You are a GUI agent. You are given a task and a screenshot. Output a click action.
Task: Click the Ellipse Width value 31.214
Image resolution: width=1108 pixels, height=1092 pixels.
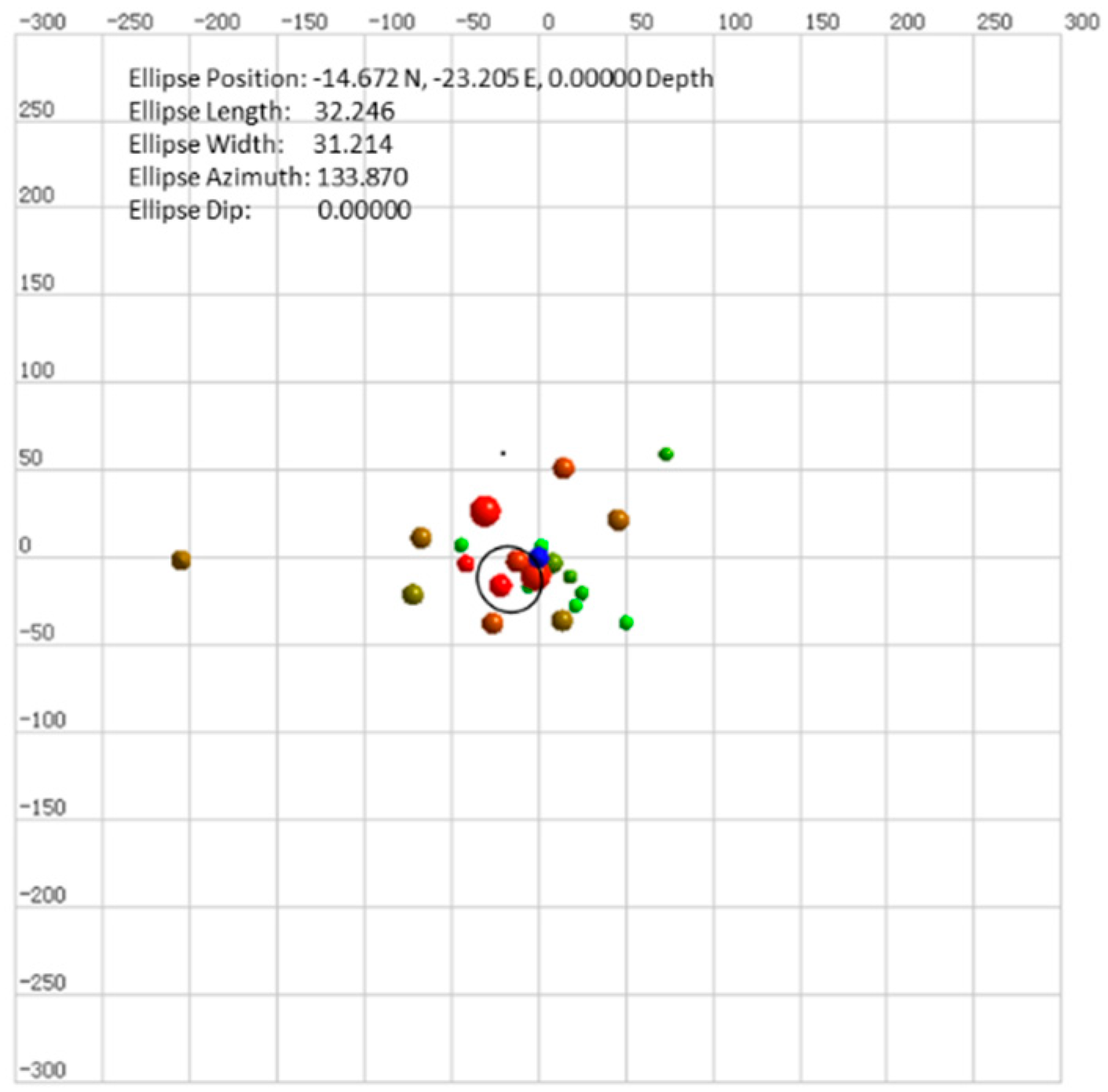tap(353, 144)
